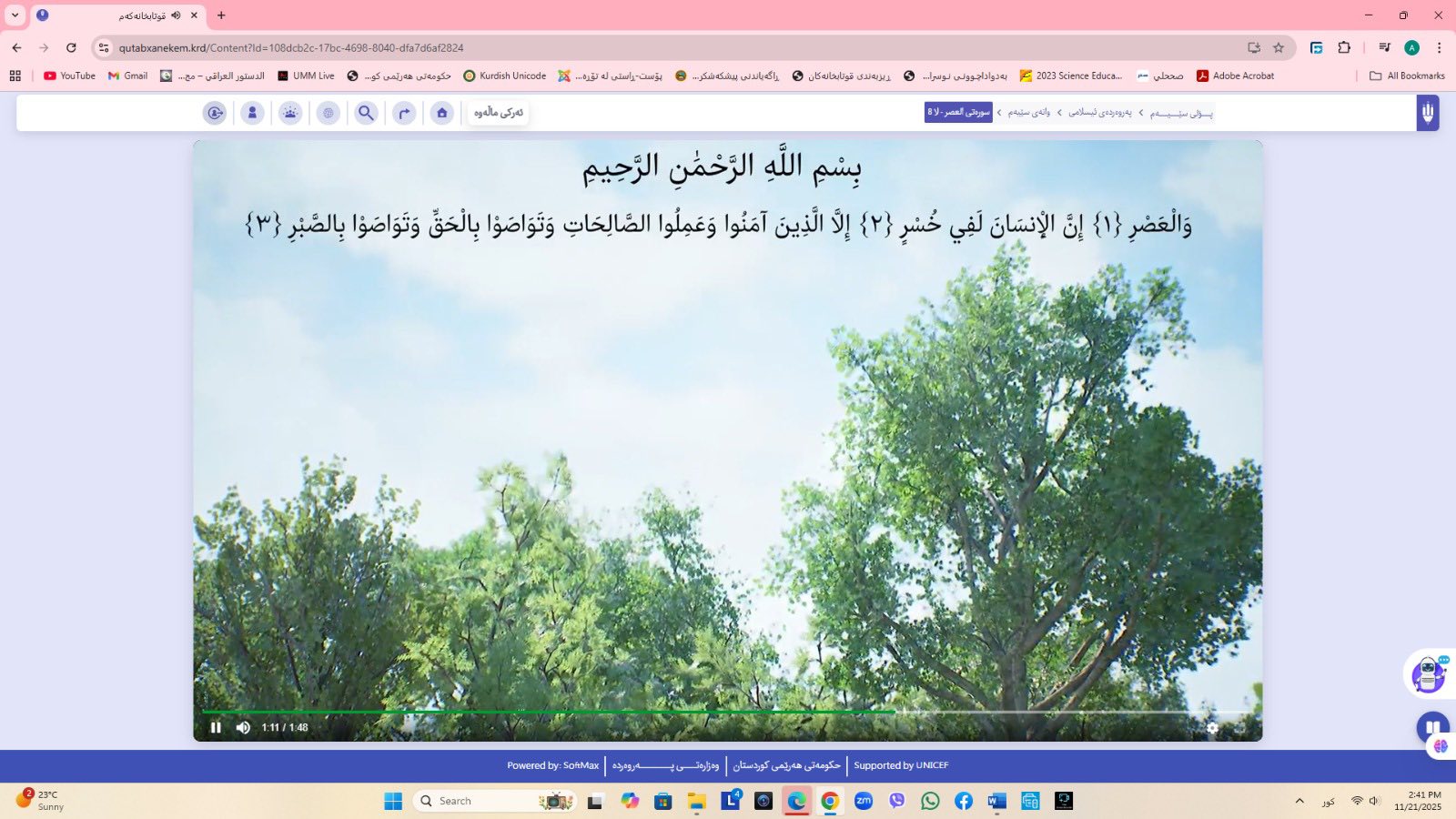Click the logout icon in site toolbar
The width and height of the screenshot is (1456, 819).
[x=215, y=113]
